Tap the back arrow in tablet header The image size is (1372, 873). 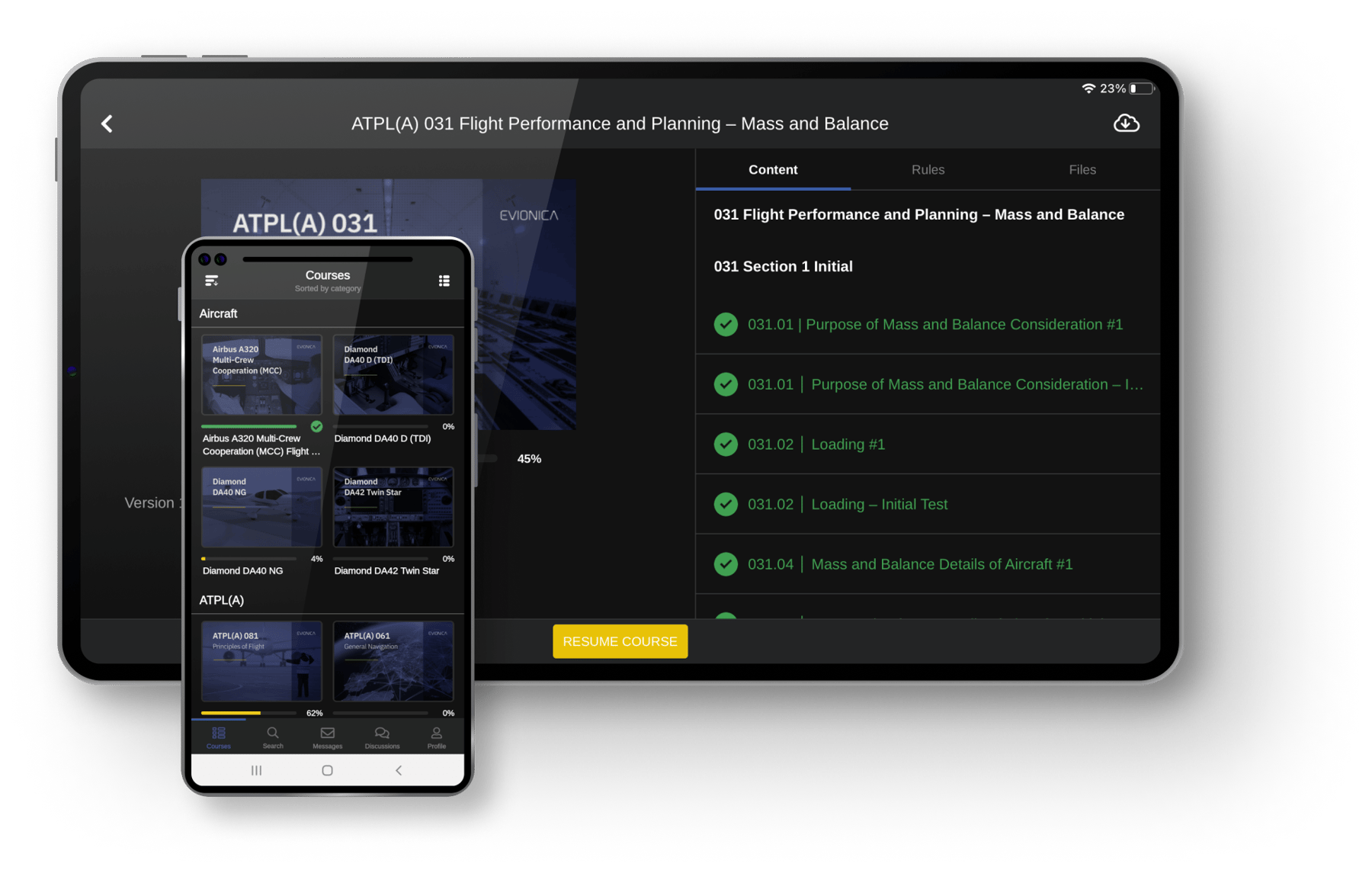pos(107,124)
